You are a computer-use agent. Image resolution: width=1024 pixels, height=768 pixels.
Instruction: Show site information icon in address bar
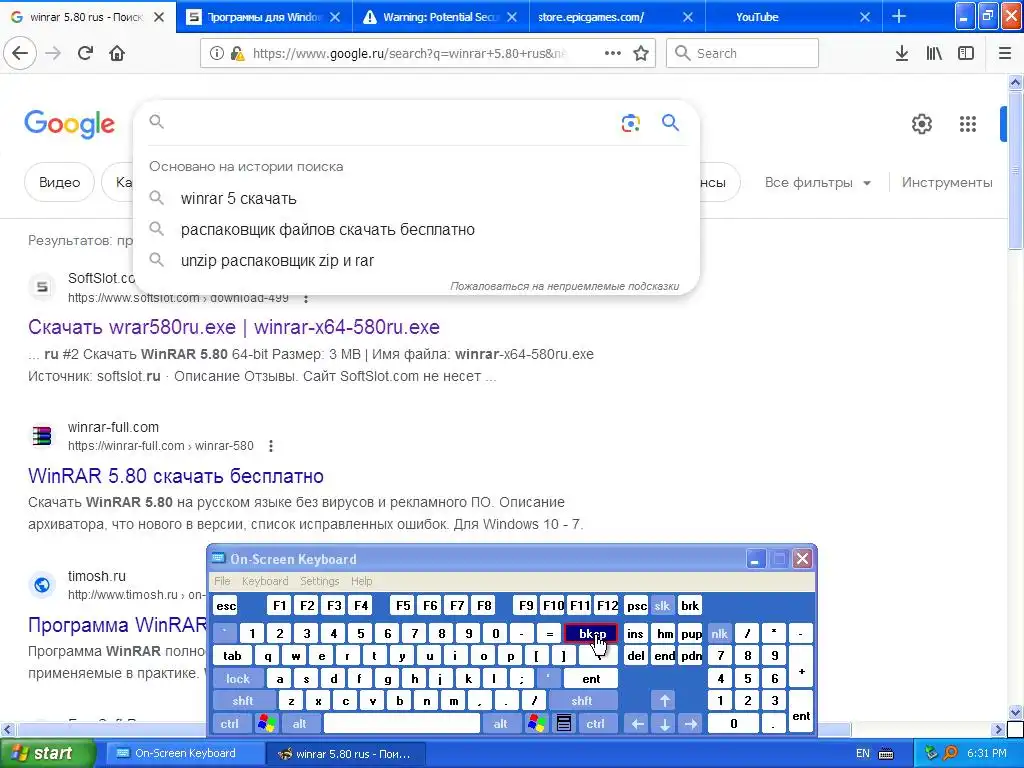217,53
